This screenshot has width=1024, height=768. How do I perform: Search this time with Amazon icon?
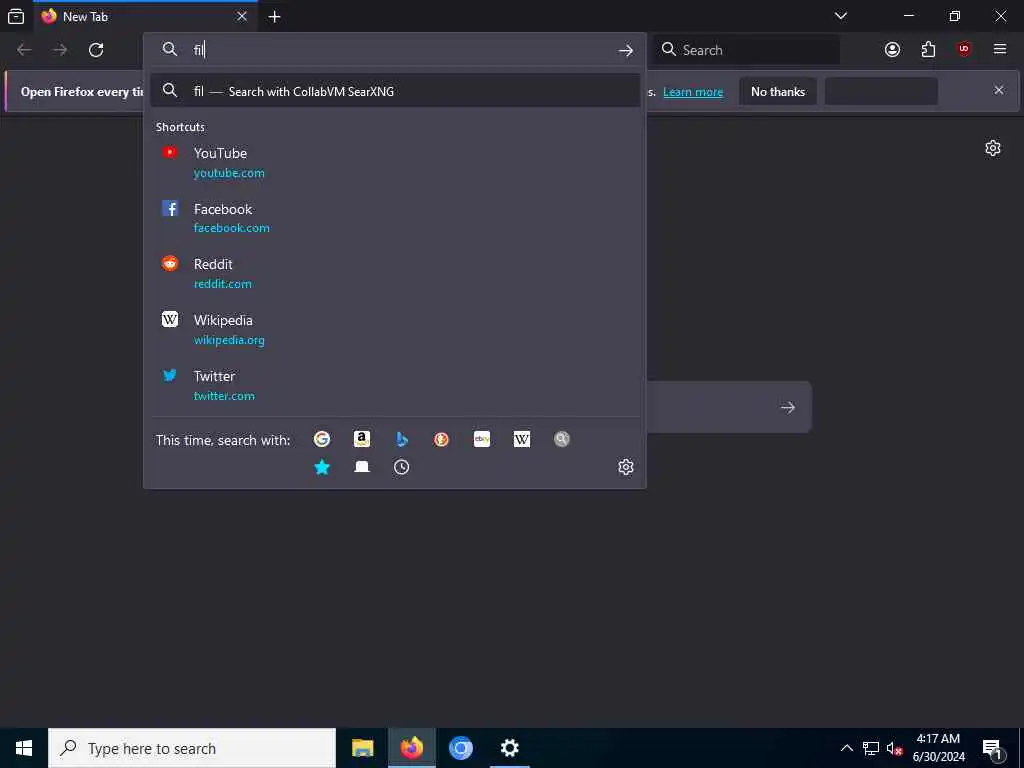point(362,440)
